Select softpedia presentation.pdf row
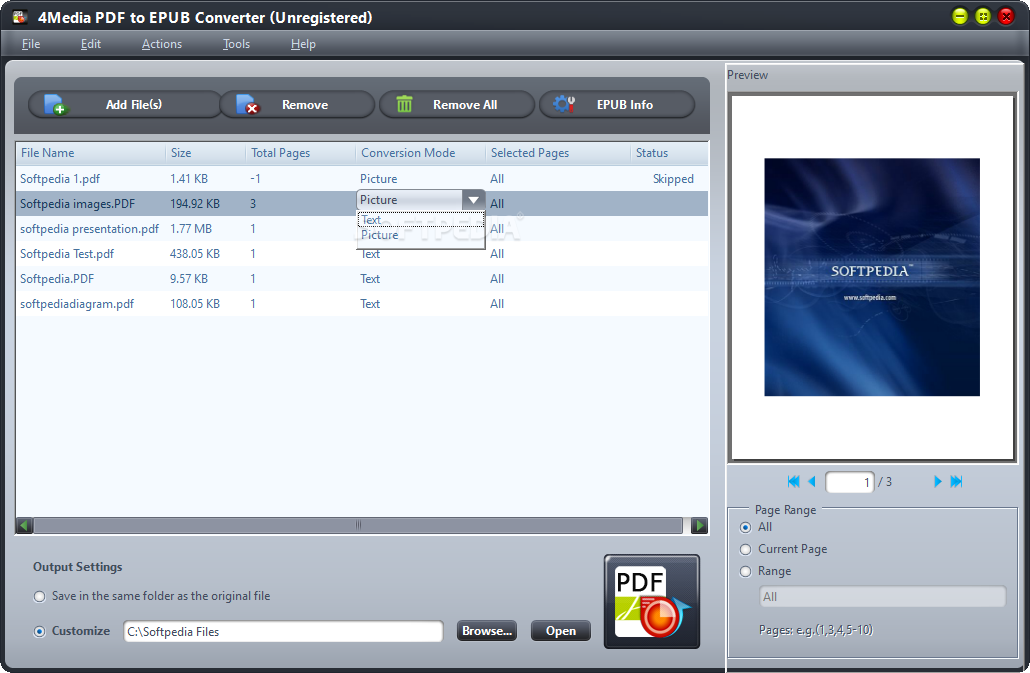Image resolution: width=1030 pixels, height=673 pixels. 362,228
